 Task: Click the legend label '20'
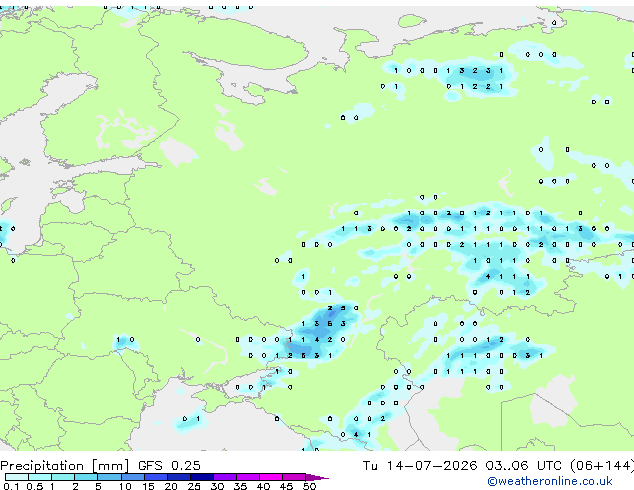click(x=171, y=486)
